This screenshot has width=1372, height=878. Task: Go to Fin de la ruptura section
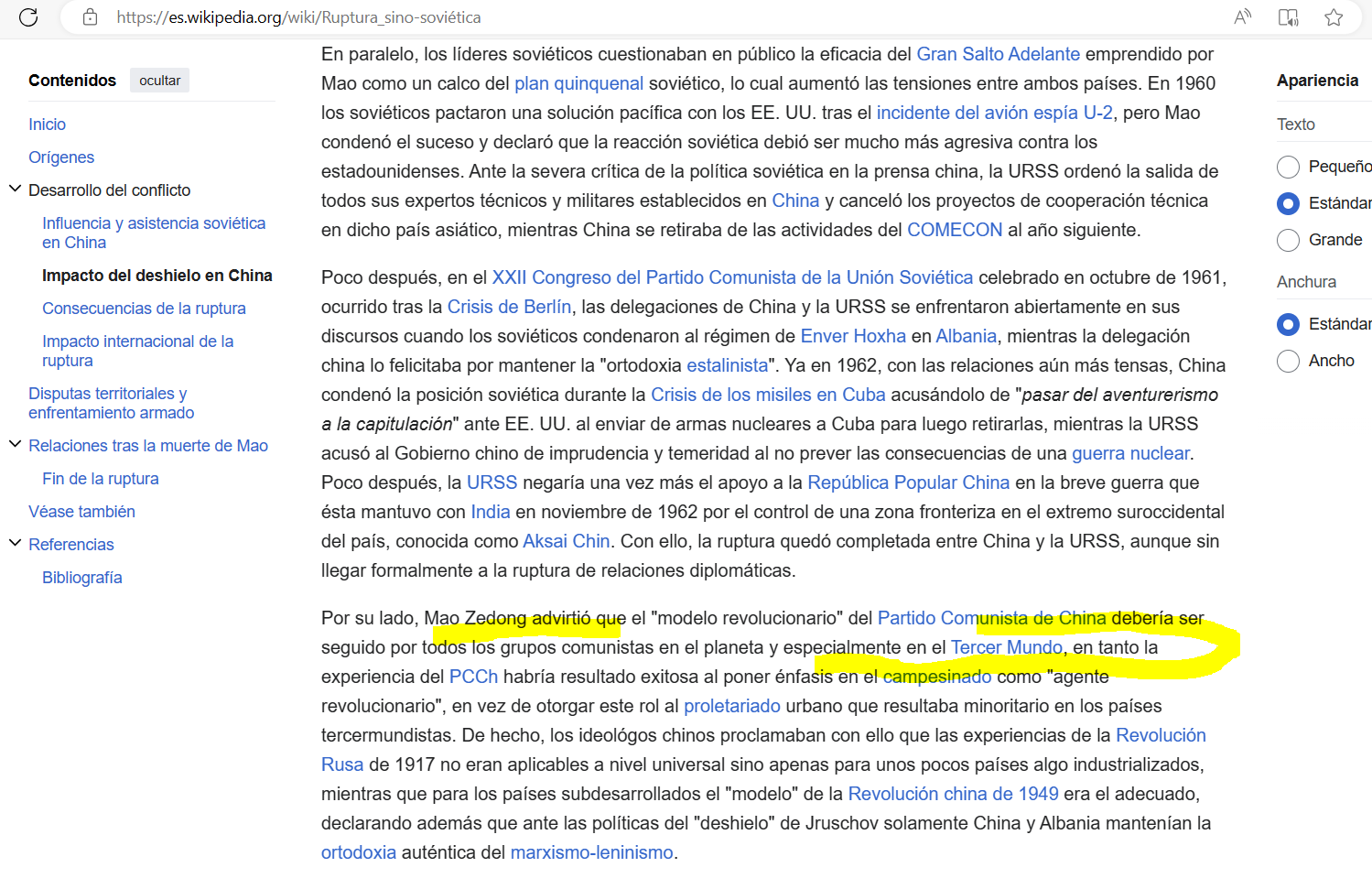pos(101,479)
